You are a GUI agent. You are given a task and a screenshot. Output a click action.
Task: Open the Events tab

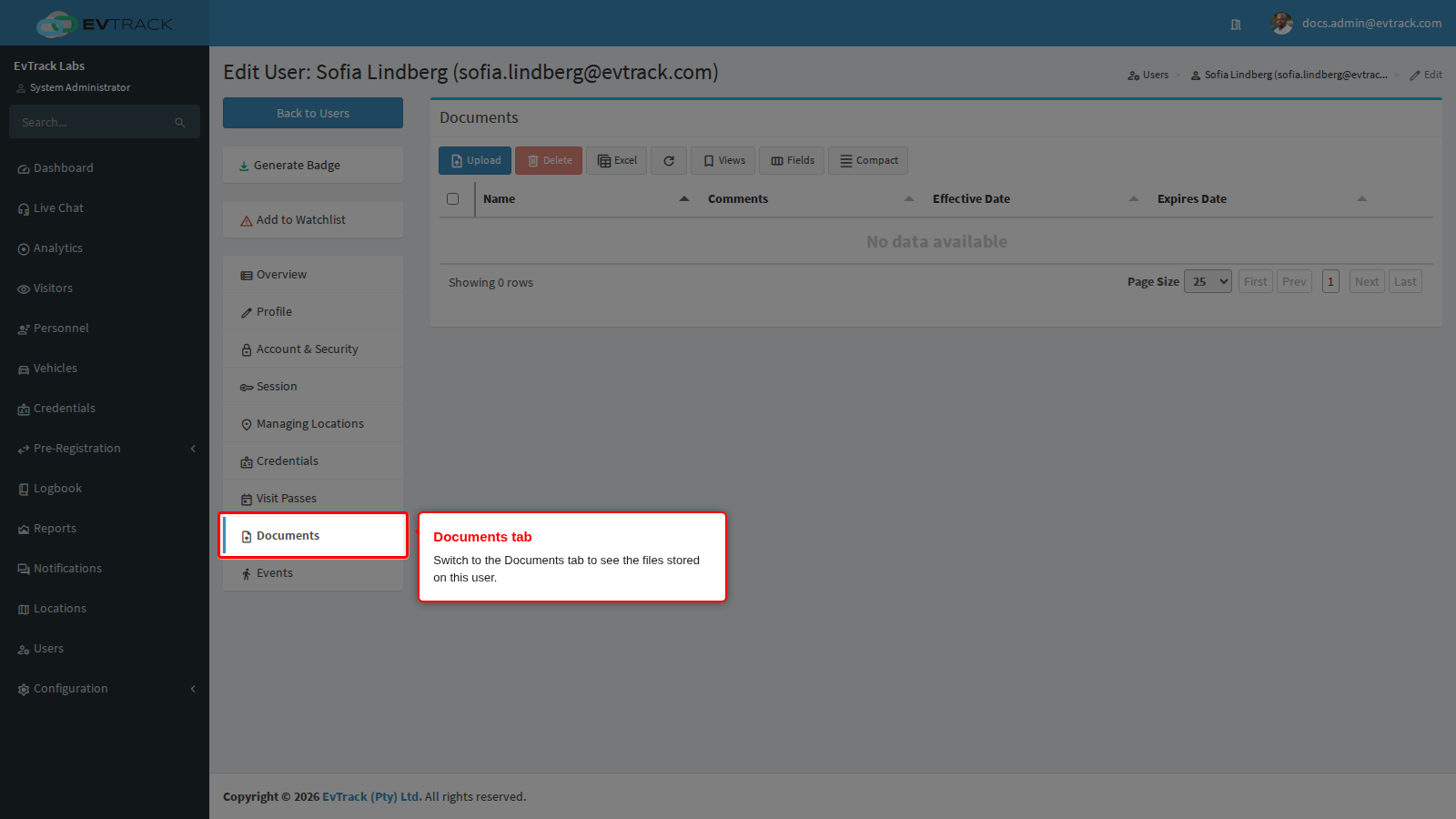pyautogui.click(x=313, y=573)
